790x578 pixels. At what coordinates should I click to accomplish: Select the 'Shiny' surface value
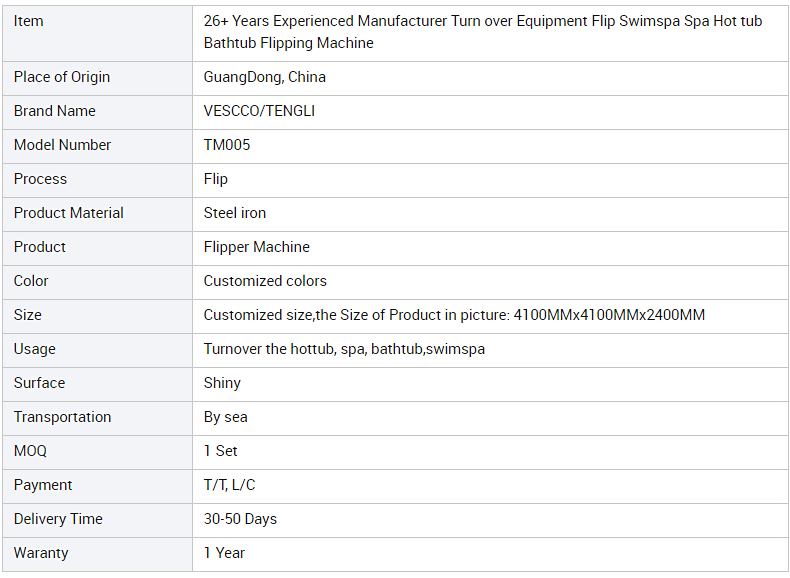click(x=222, y=383)
